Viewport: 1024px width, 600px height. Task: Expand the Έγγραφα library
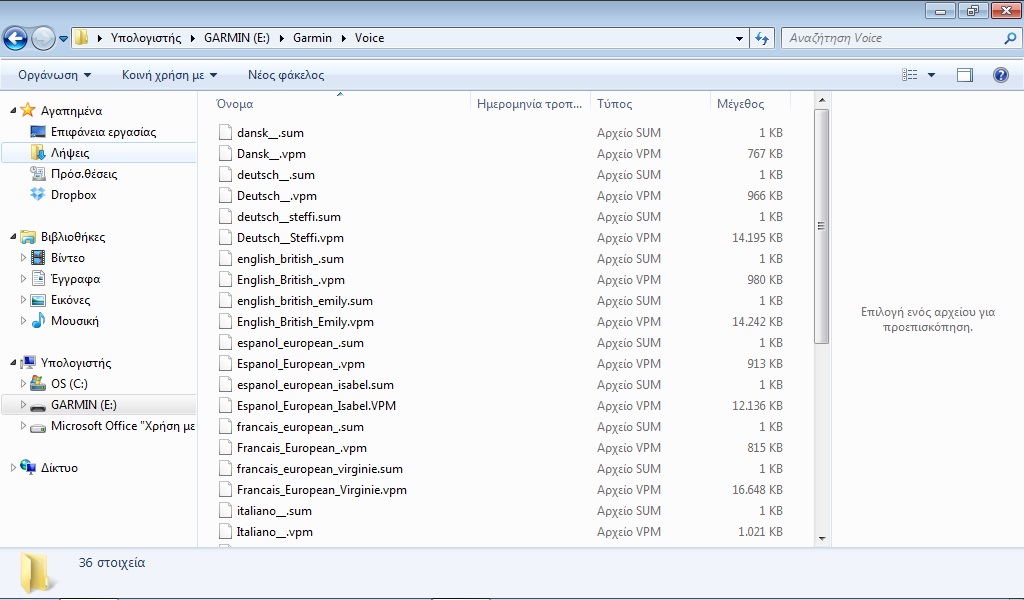24,279
